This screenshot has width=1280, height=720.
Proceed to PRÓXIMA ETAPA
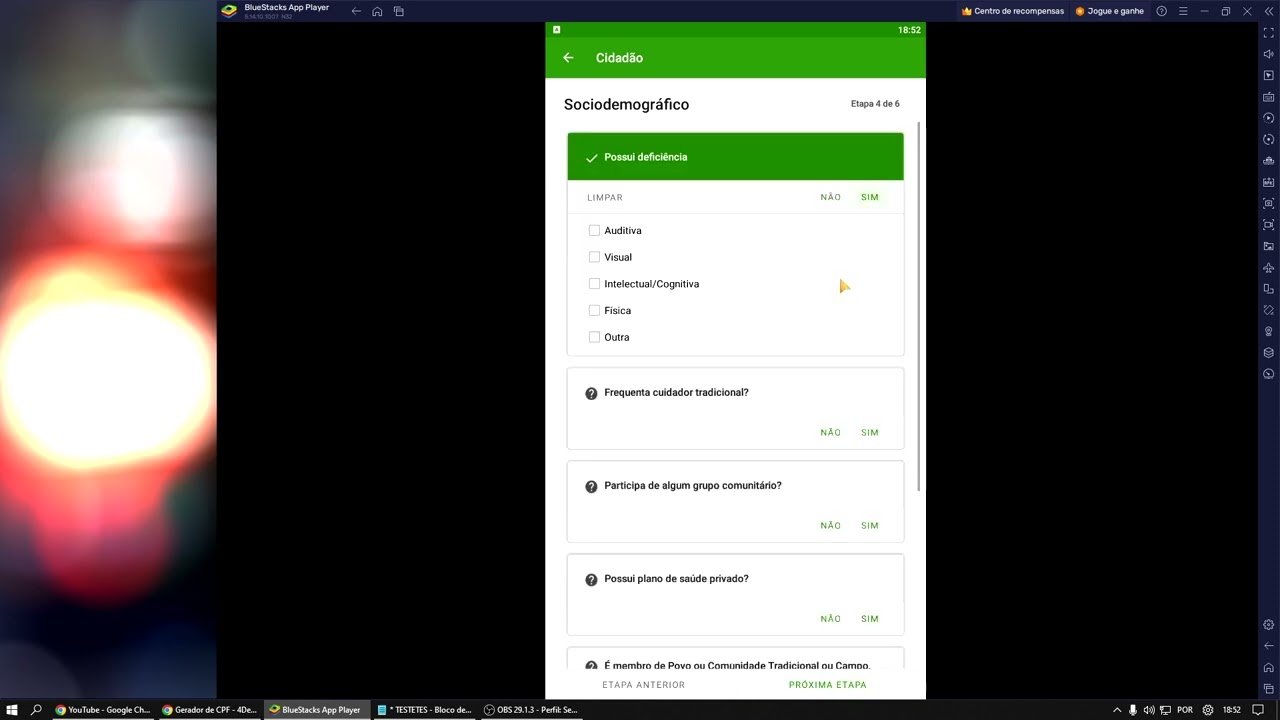pos(828,685)
